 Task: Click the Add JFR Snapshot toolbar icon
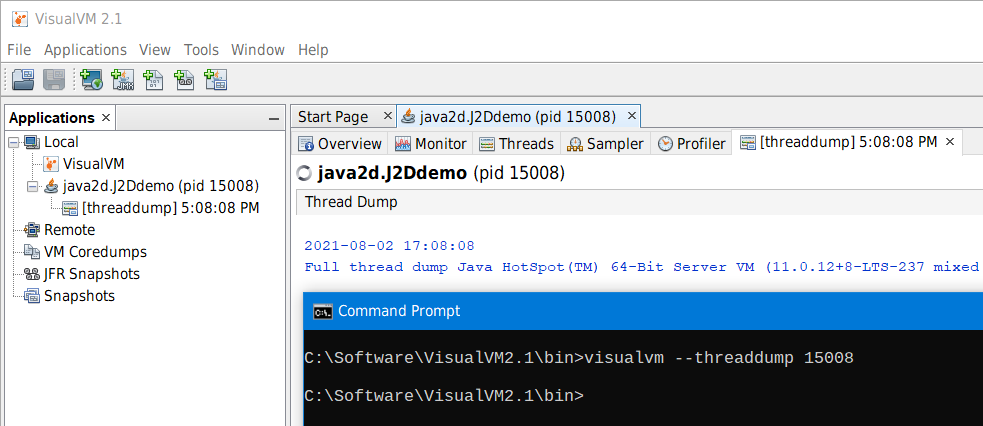pos(184,80)
